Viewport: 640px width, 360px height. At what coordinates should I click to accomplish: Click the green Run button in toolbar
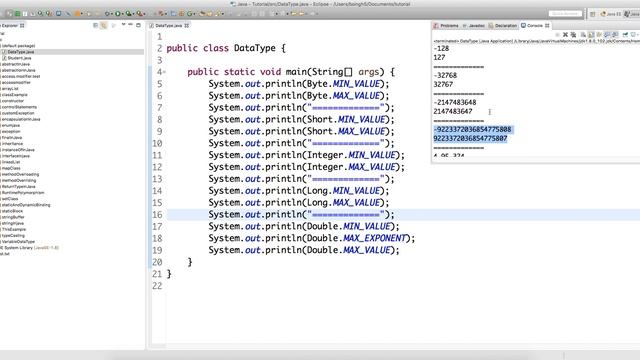pyautogui.click(x=118, y=13)
